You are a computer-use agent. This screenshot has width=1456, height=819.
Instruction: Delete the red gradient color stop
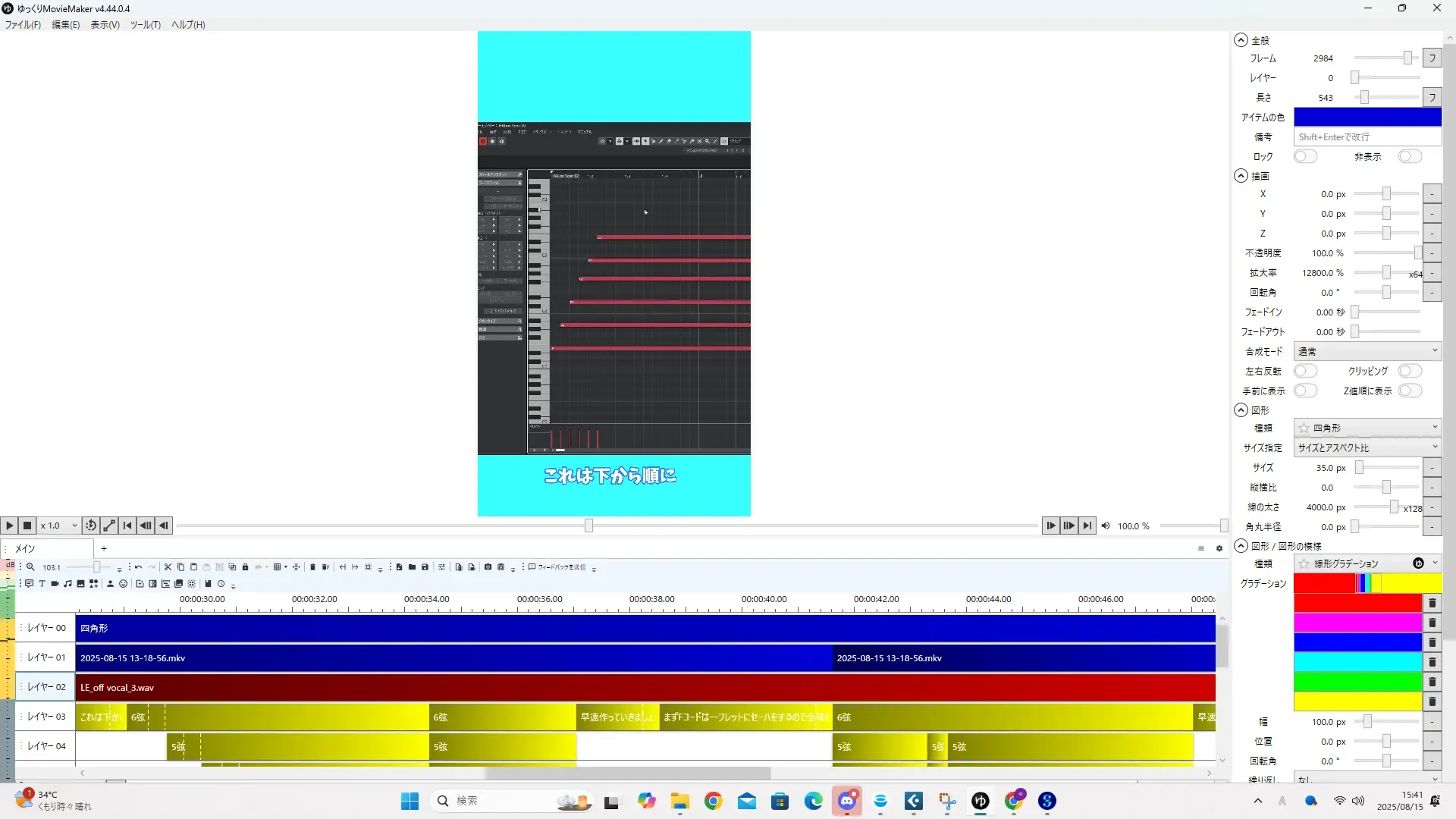(1432, 603)
